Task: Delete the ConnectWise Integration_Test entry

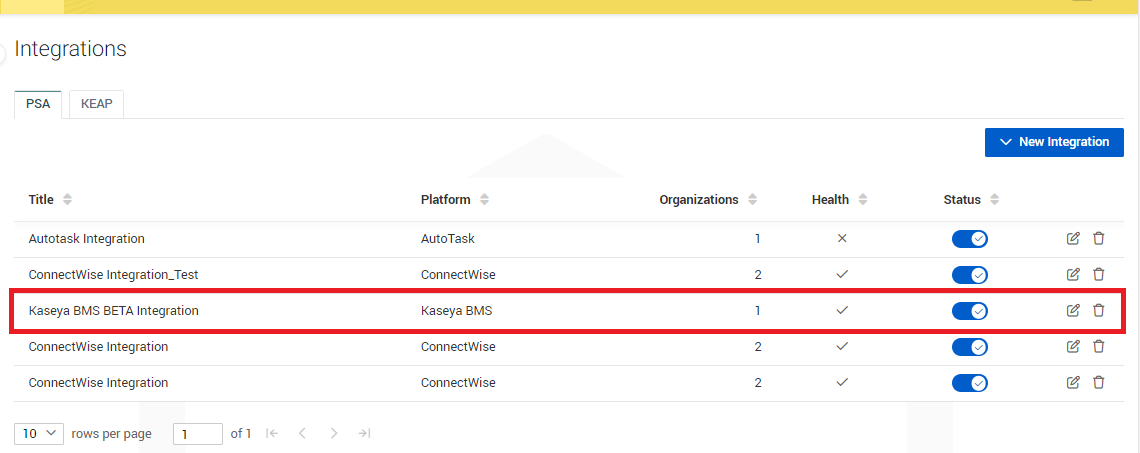Action: [1098, 275]
